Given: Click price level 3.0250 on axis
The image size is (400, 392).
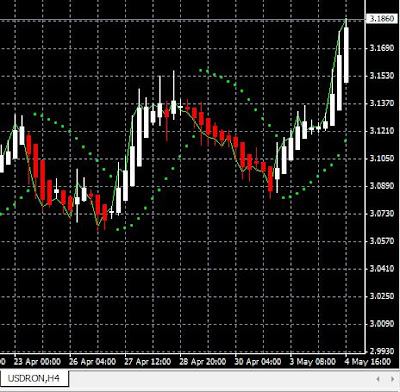Looking at the screenshot, I should pos(382,296).
